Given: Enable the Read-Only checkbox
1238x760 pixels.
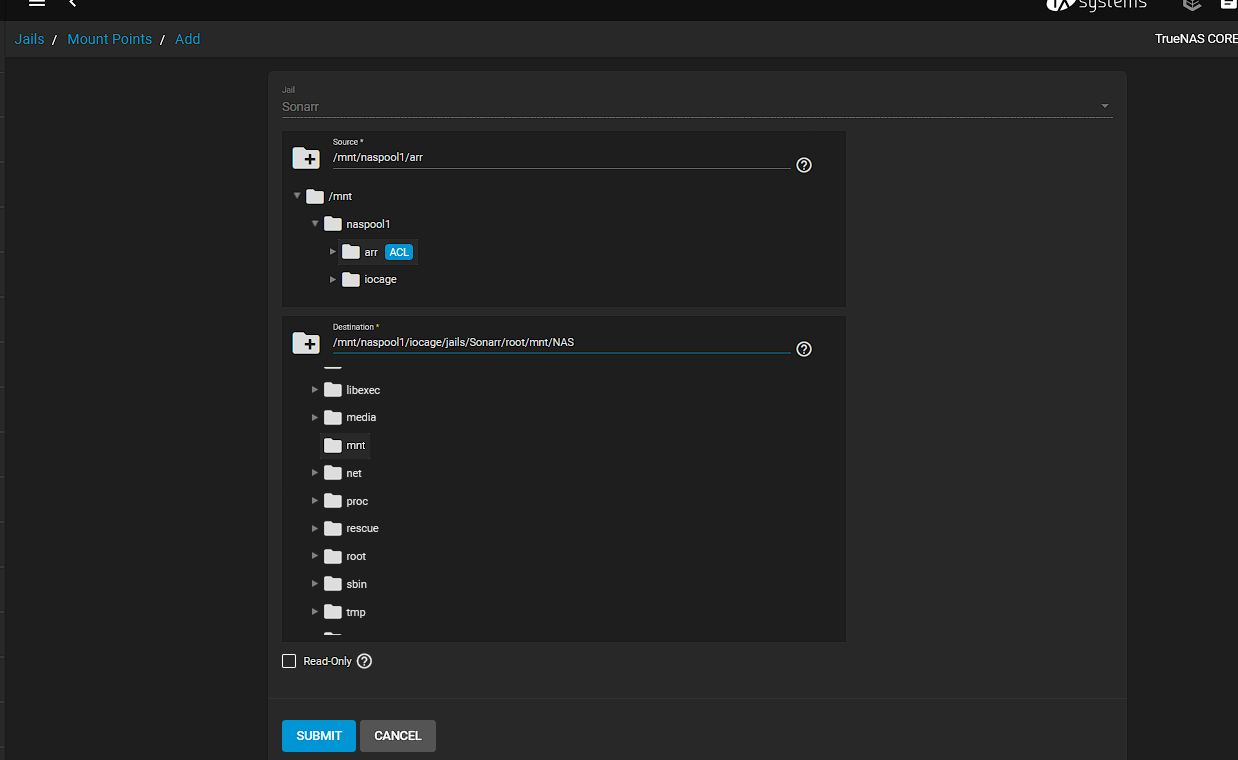Looking at the screenshot, I should click(289, 661).
